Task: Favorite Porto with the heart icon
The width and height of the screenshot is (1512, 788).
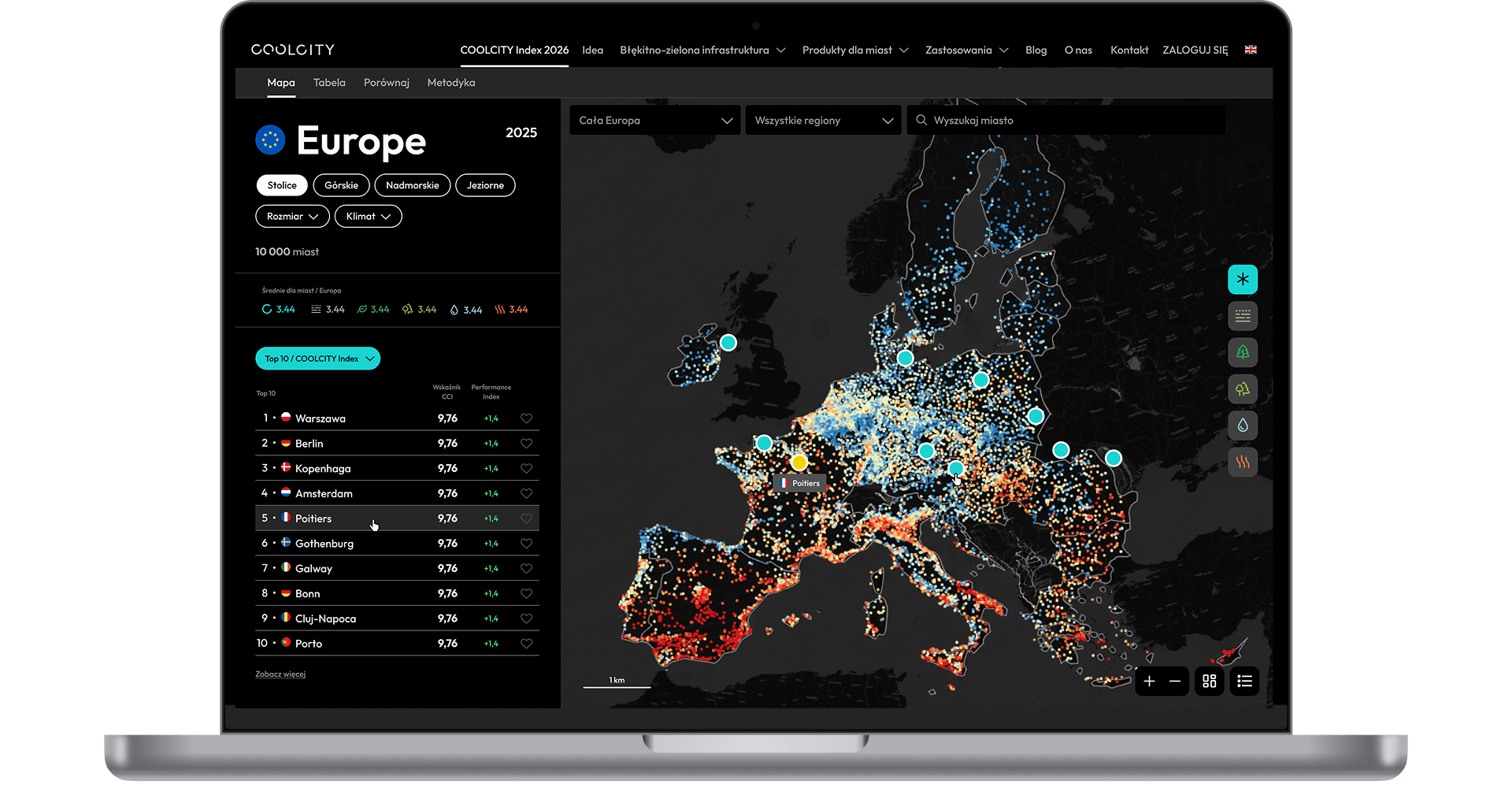Action: click(x=527, y=644)
